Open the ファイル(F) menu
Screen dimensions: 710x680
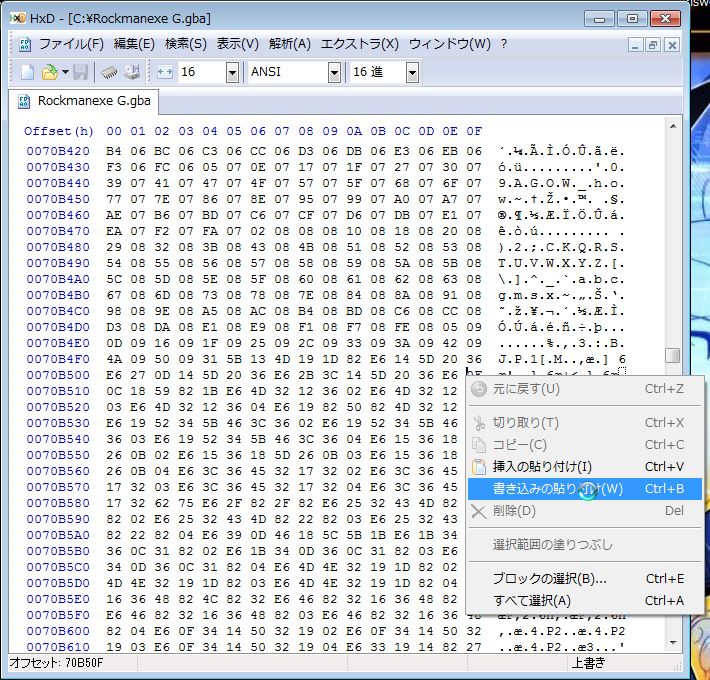coord(72,44)
